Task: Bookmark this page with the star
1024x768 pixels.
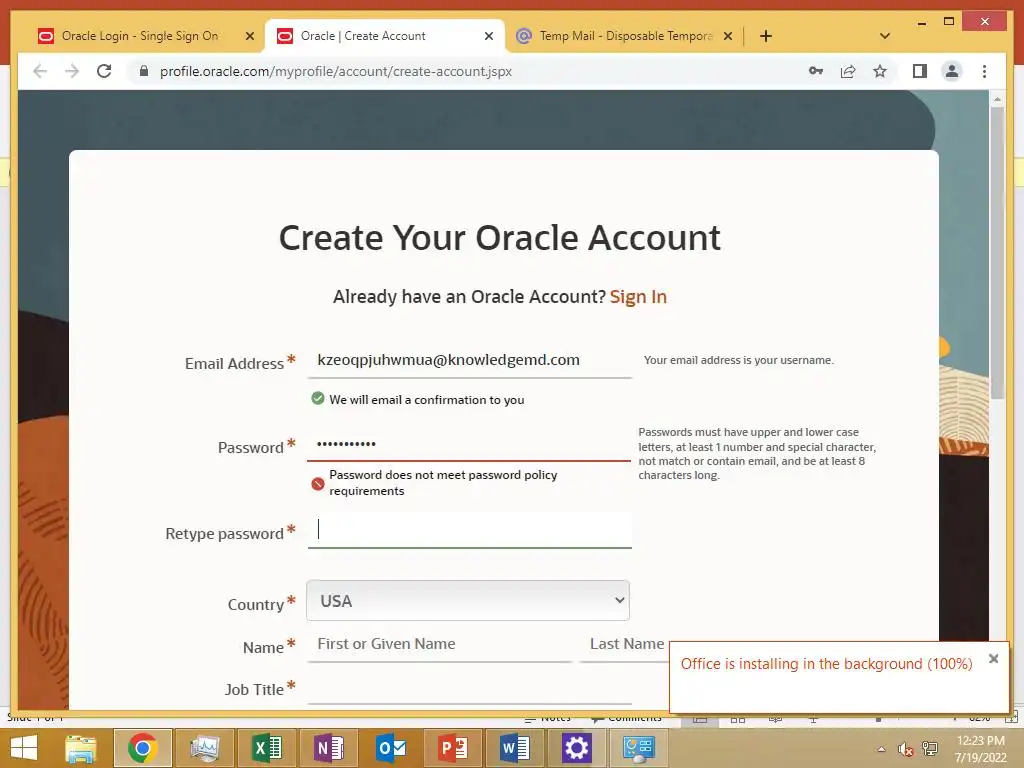Action: [x=880, y=71]
